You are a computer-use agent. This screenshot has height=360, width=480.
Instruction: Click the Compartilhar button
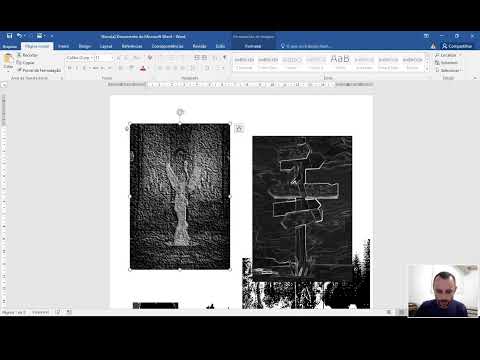point(457,46)
